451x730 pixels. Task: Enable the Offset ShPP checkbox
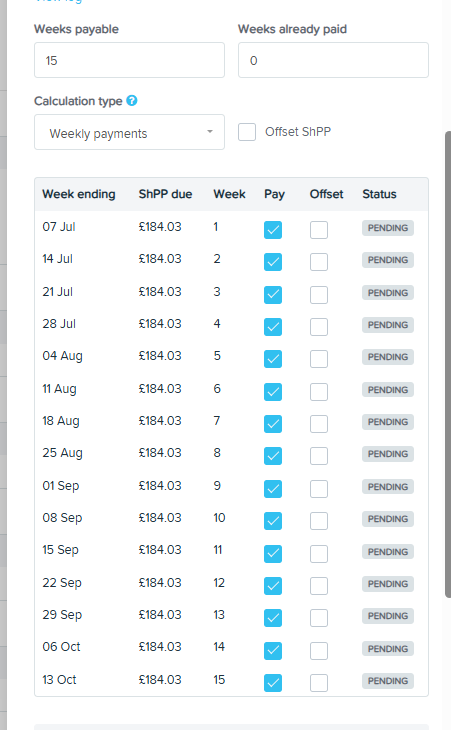tap(247, 132)
